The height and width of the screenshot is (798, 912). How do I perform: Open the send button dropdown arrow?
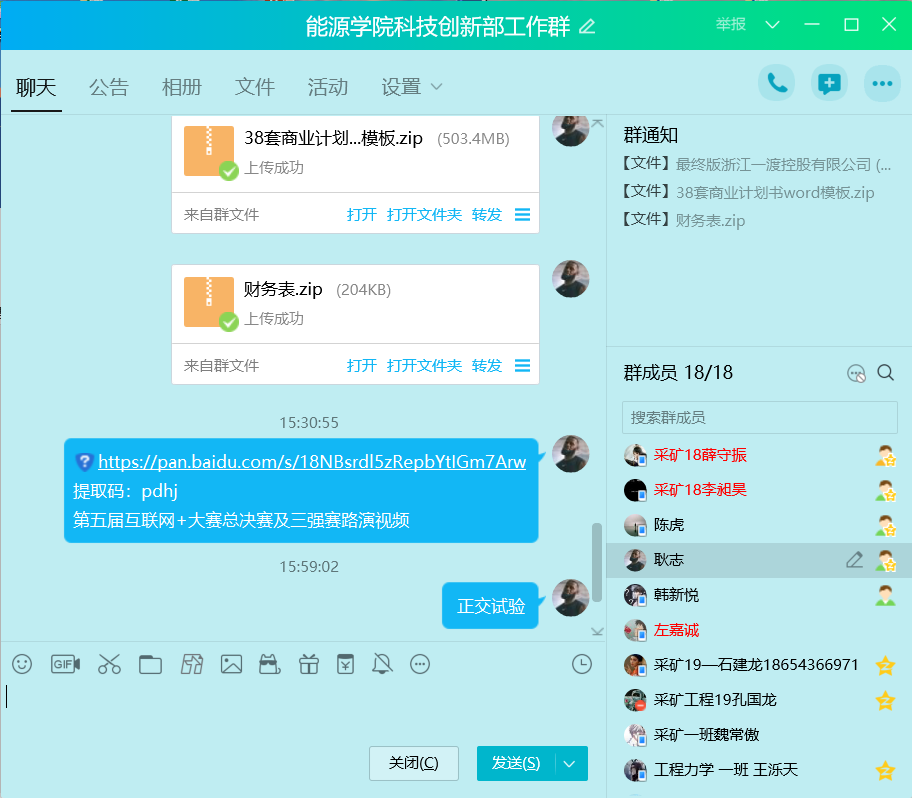tap(570, 764)
